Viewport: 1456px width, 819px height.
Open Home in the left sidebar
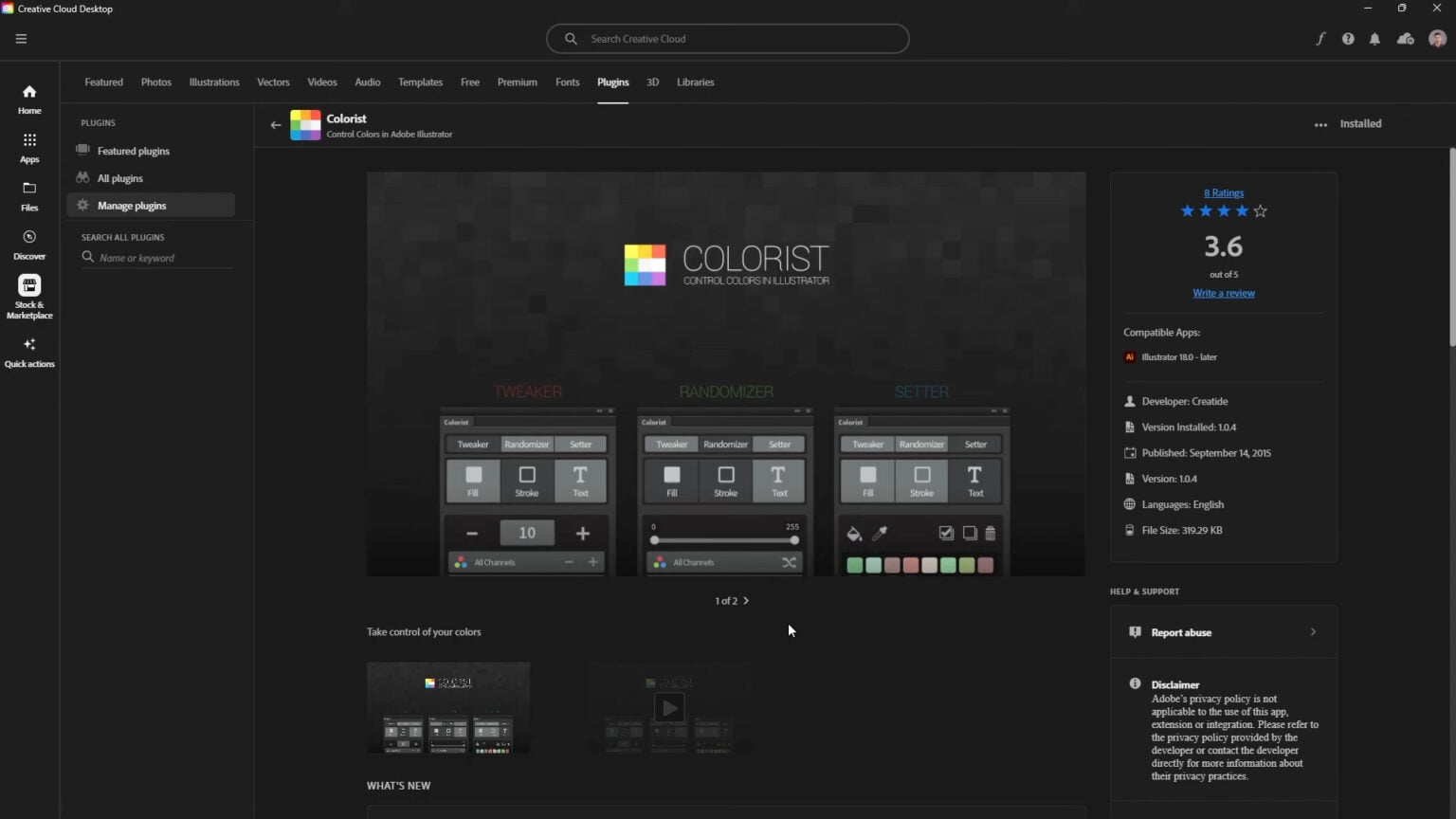pyautogui.click(x=28, y=100)
